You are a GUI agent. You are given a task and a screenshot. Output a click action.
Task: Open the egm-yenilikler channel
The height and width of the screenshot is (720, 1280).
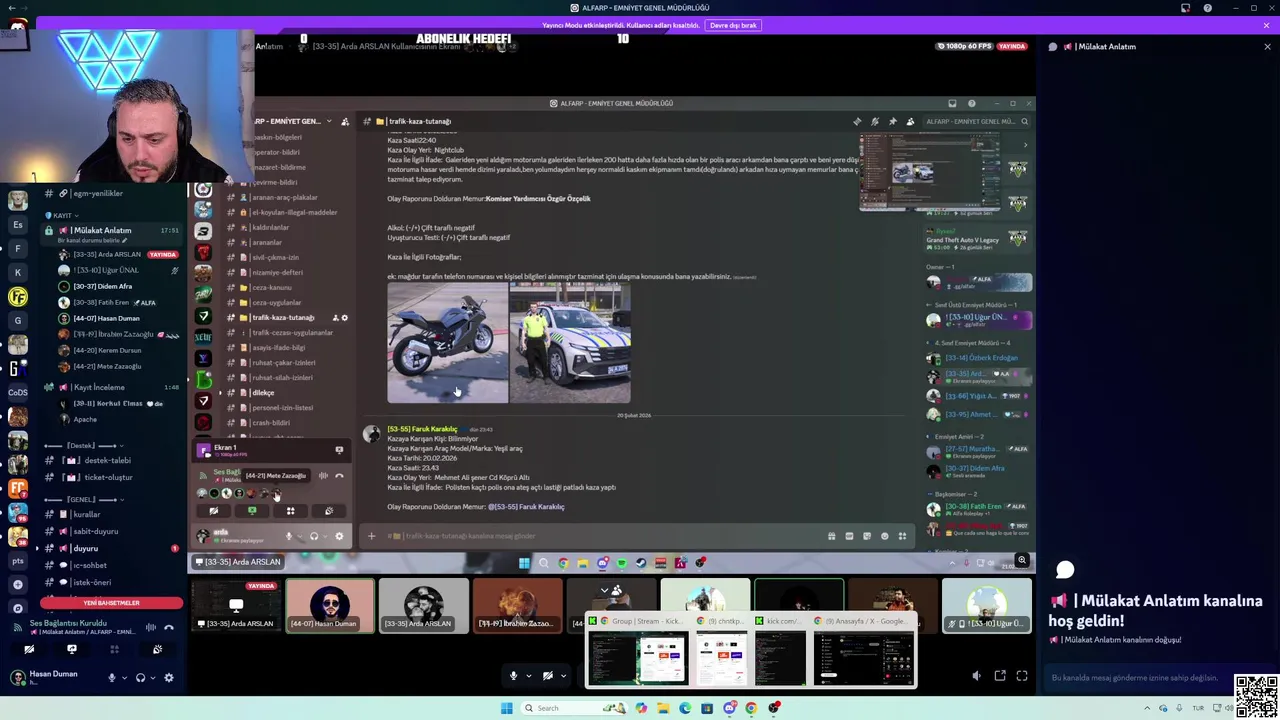click(97, 193)
